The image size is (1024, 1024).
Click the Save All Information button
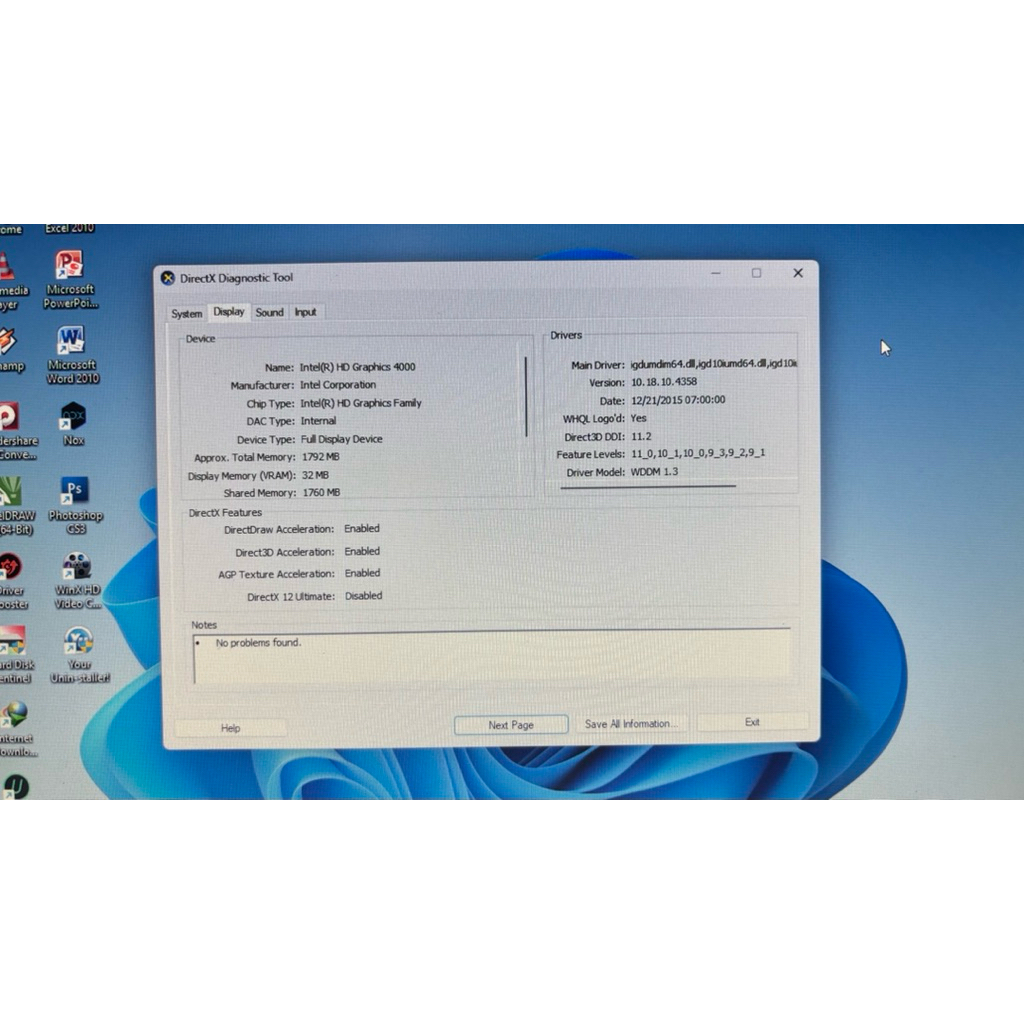[631, 724]
